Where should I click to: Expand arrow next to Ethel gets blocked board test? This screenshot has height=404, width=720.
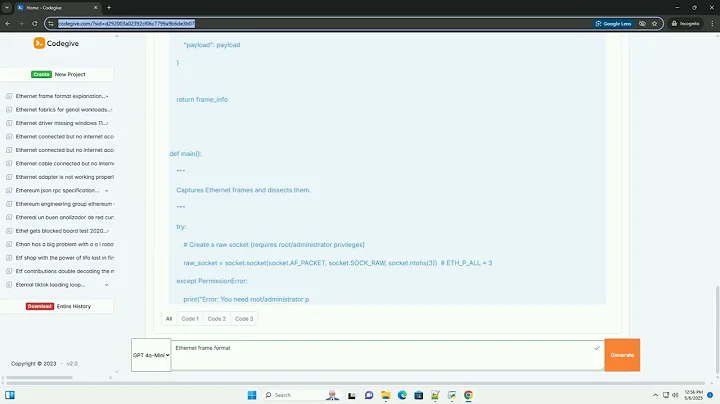[x=107, y=231]
